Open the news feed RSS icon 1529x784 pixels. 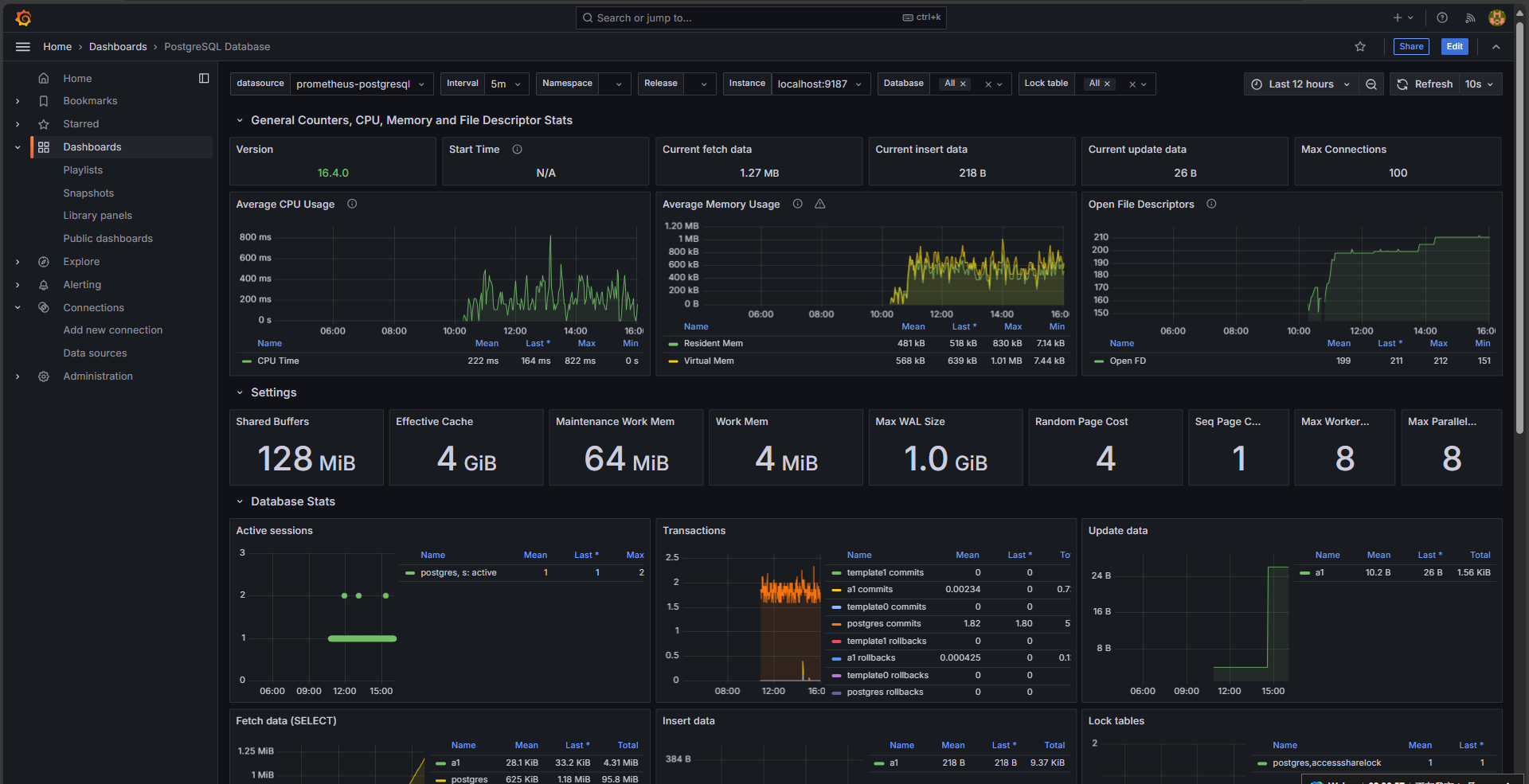[1470, 18]
